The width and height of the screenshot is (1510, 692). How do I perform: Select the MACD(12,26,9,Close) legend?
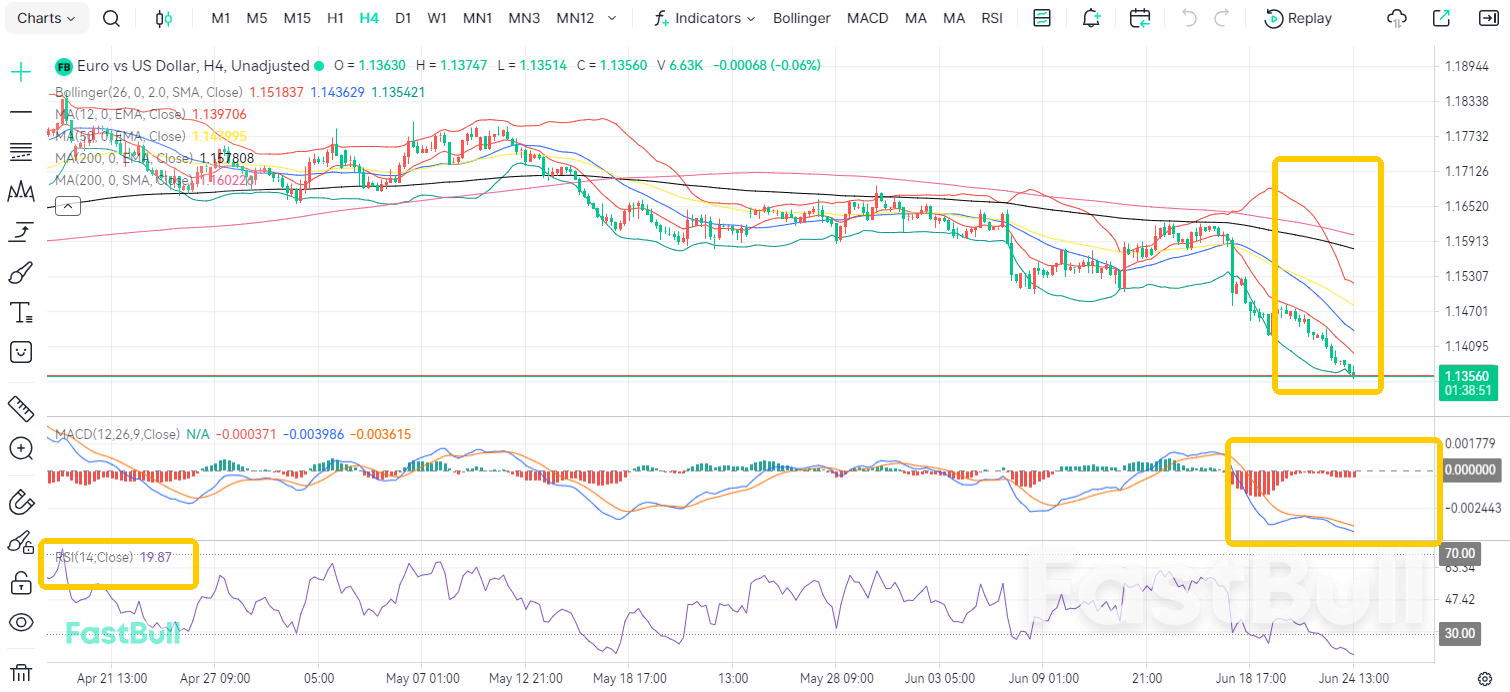117,434
